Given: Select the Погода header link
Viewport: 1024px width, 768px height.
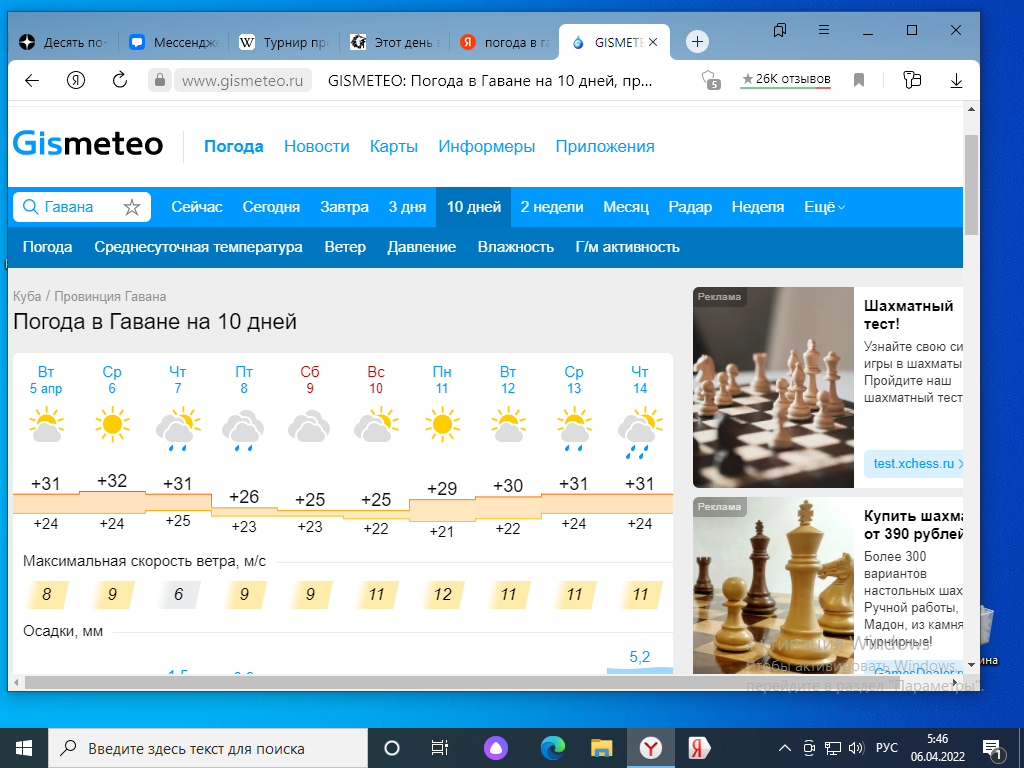Looking at the screenshot, I should 234,146.
